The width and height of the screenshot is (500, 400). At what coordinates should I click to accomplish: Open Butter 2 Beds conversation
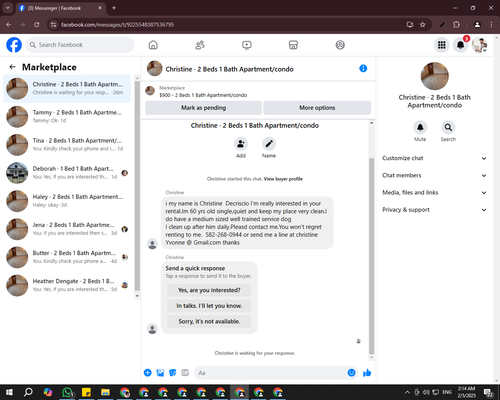click(x=67, y=257)
